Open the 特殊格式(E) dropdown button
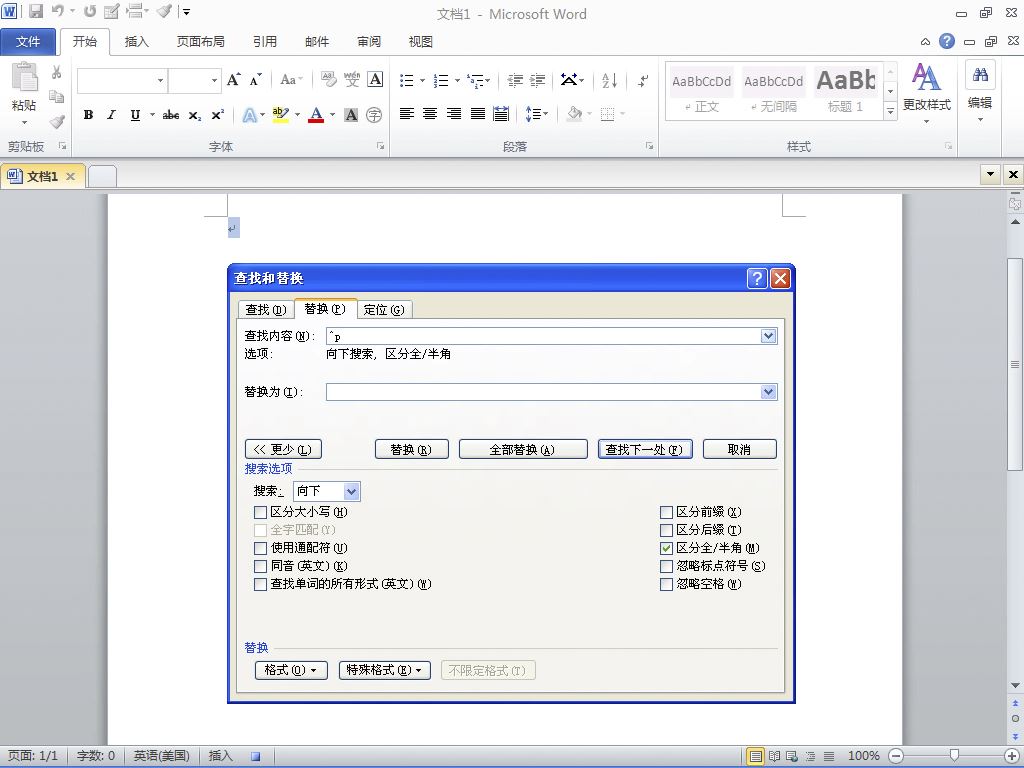The height and width of the screenshot is (768, 1024). [x=385, y=670]
